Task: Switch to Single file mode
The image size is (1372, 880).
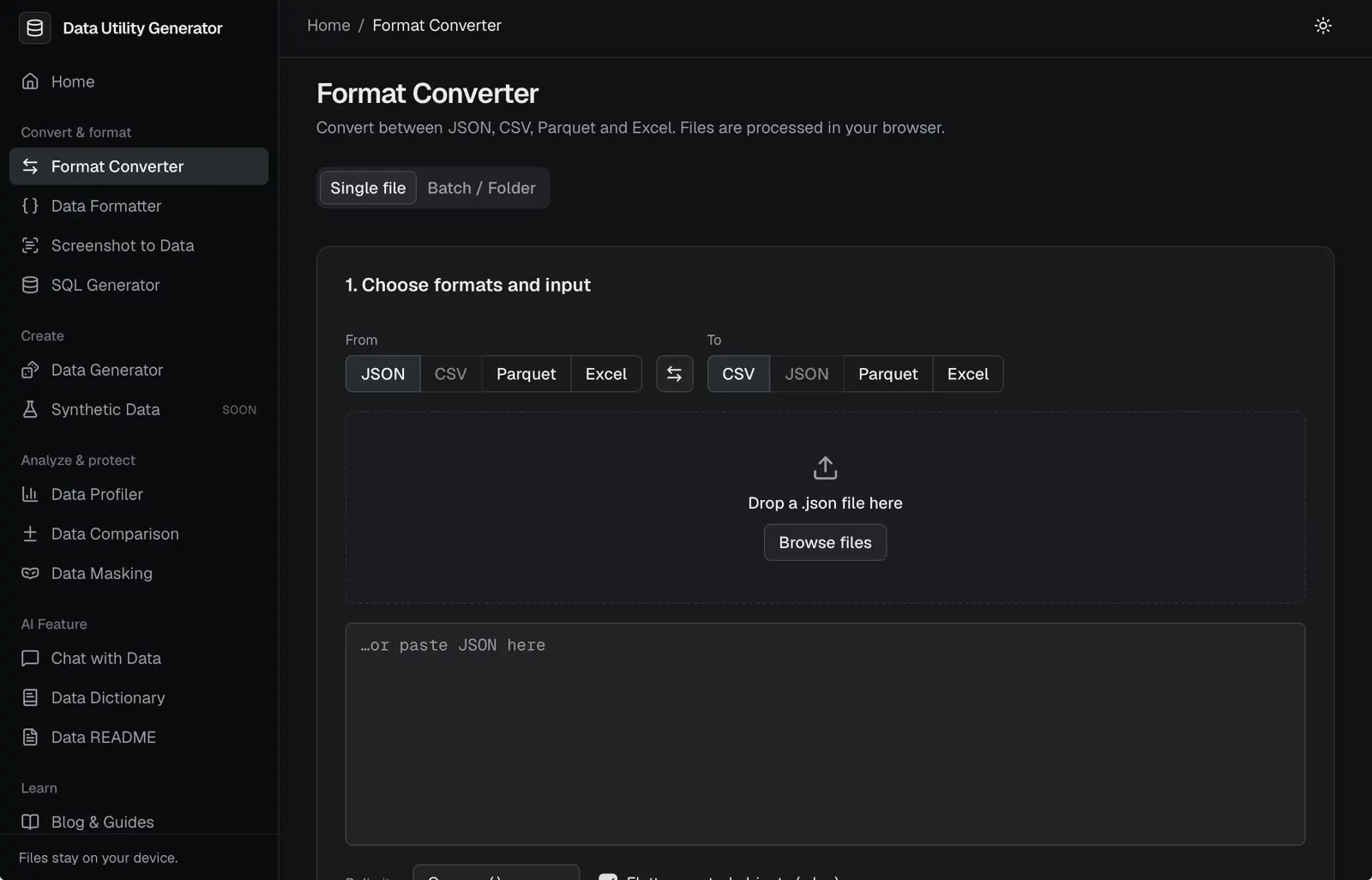Action: (x=368, y=188)
